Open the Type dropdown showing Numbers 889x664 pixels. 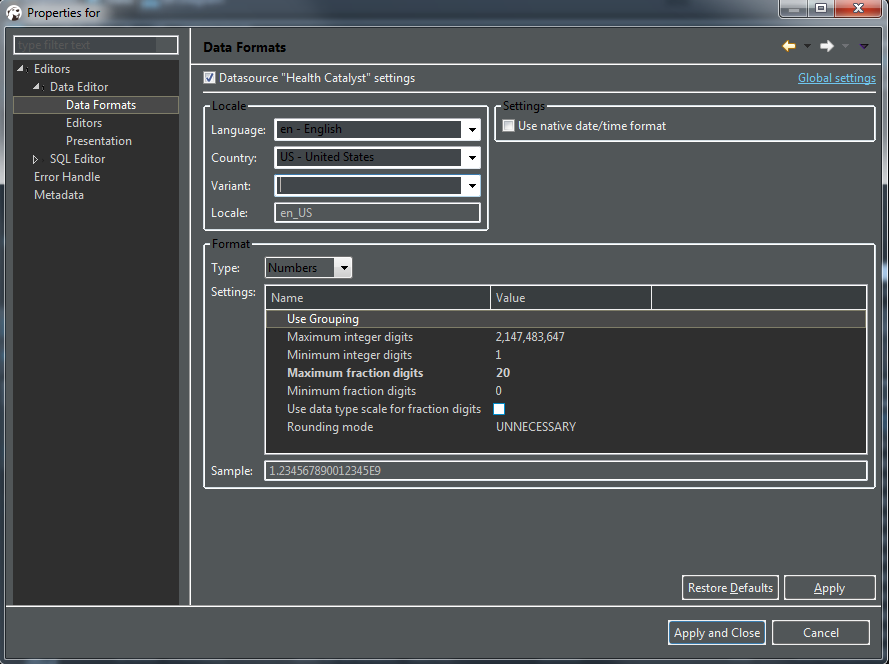[344, 267]
